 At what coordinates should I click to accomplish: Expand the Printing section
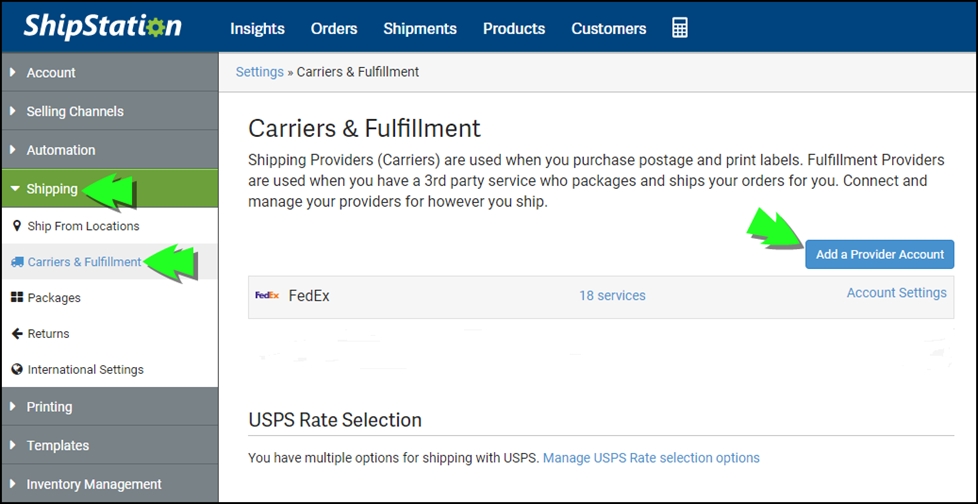click(x=110, y=407)
